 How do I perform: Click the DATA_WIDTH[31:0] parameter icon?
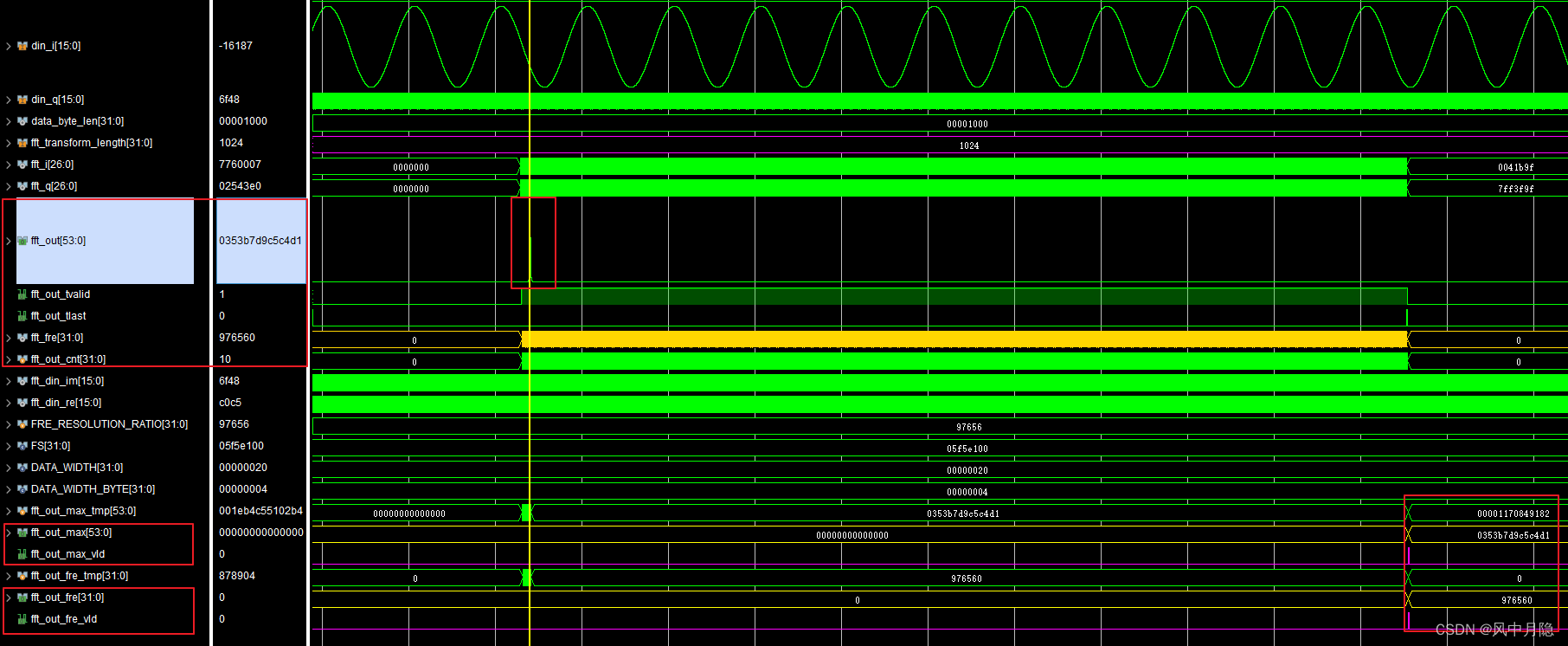22,468
